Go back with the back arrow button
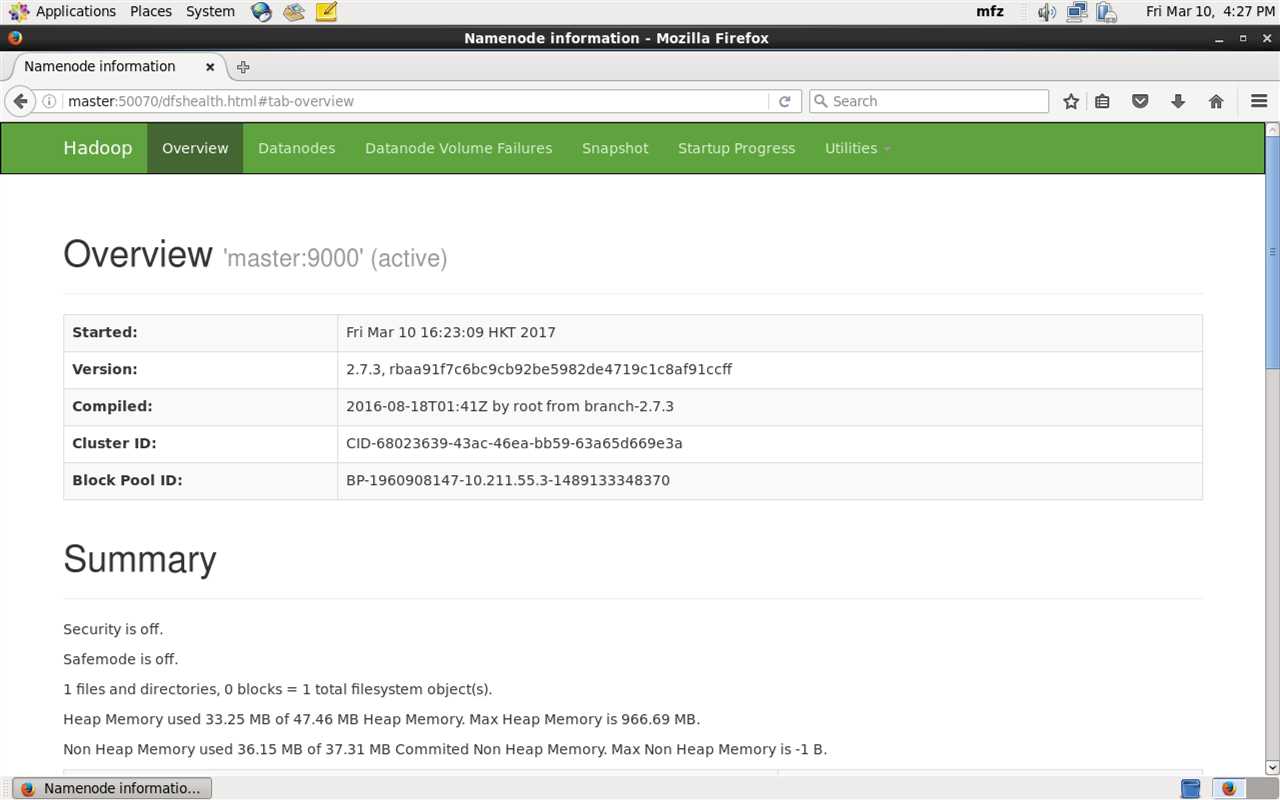This screenshot has width=1280, height=800. tap(20, 101)
